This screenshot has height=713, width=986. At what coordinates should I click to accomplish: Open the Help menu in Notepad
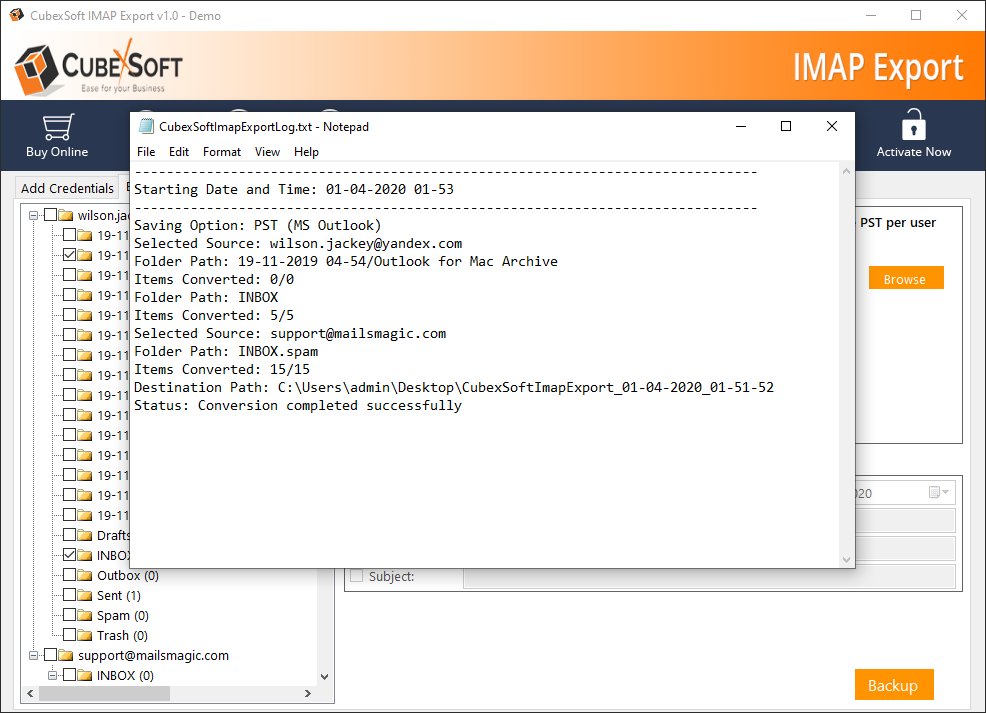pyautogui.click(x=306, y=152)
